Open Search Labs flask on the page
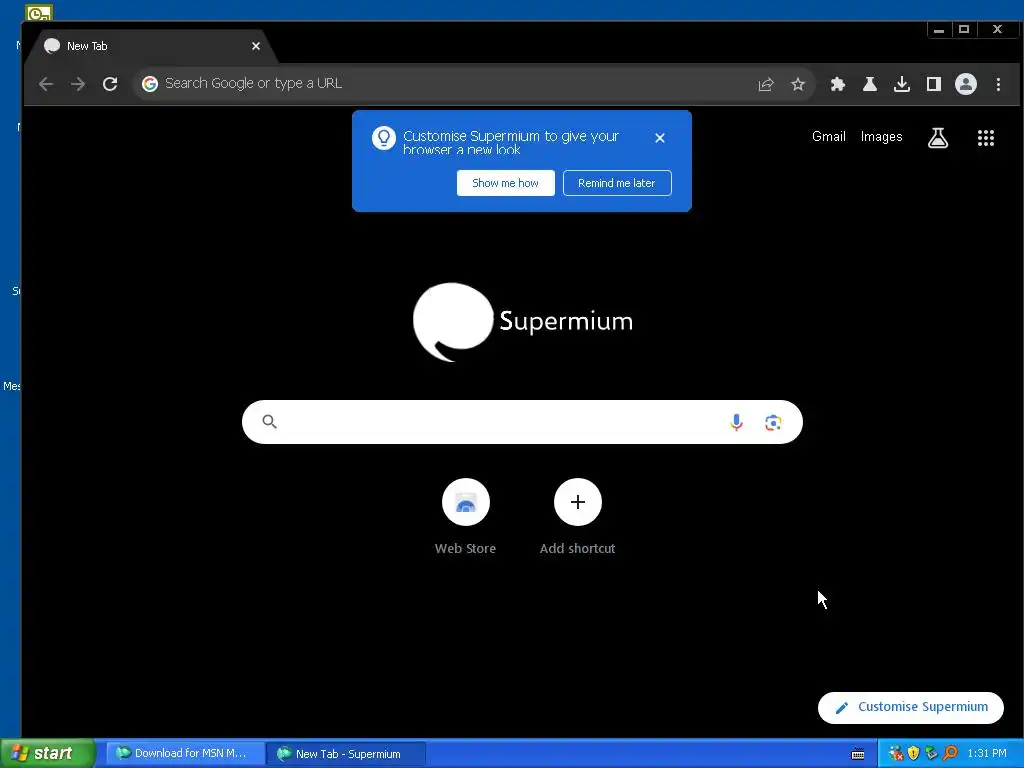The width and height of the screenshot is (1024, 768). click(938, 138)
